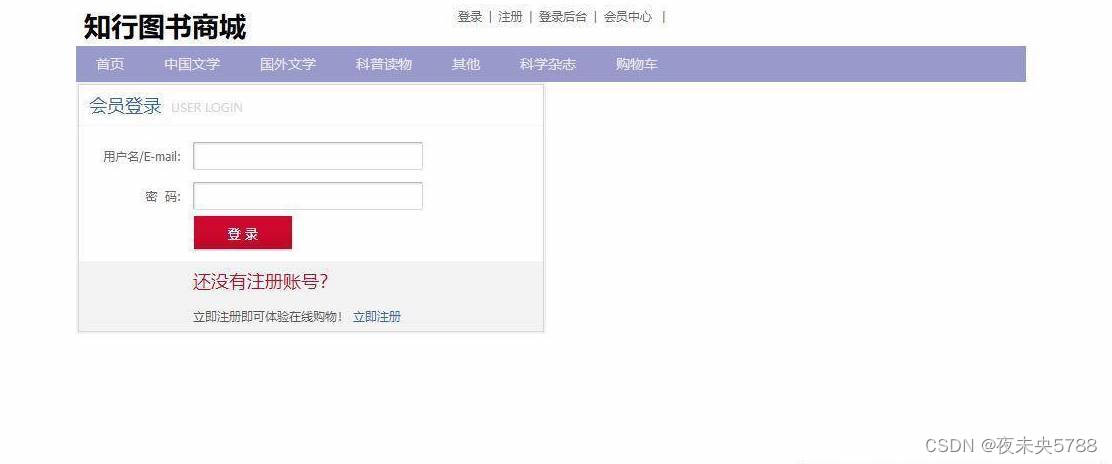Open the 科学杂志 category

tap(547, 65)
